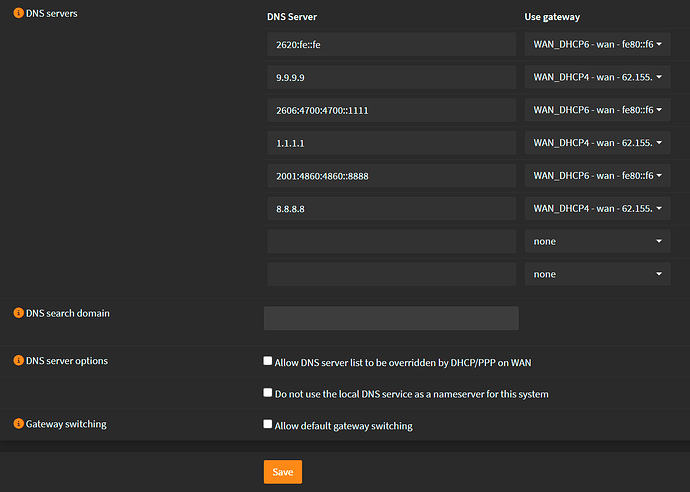Toggle Allow default gateway switching checkbox
This screenshot has height=492, width=690.
[x=268, y=424]
